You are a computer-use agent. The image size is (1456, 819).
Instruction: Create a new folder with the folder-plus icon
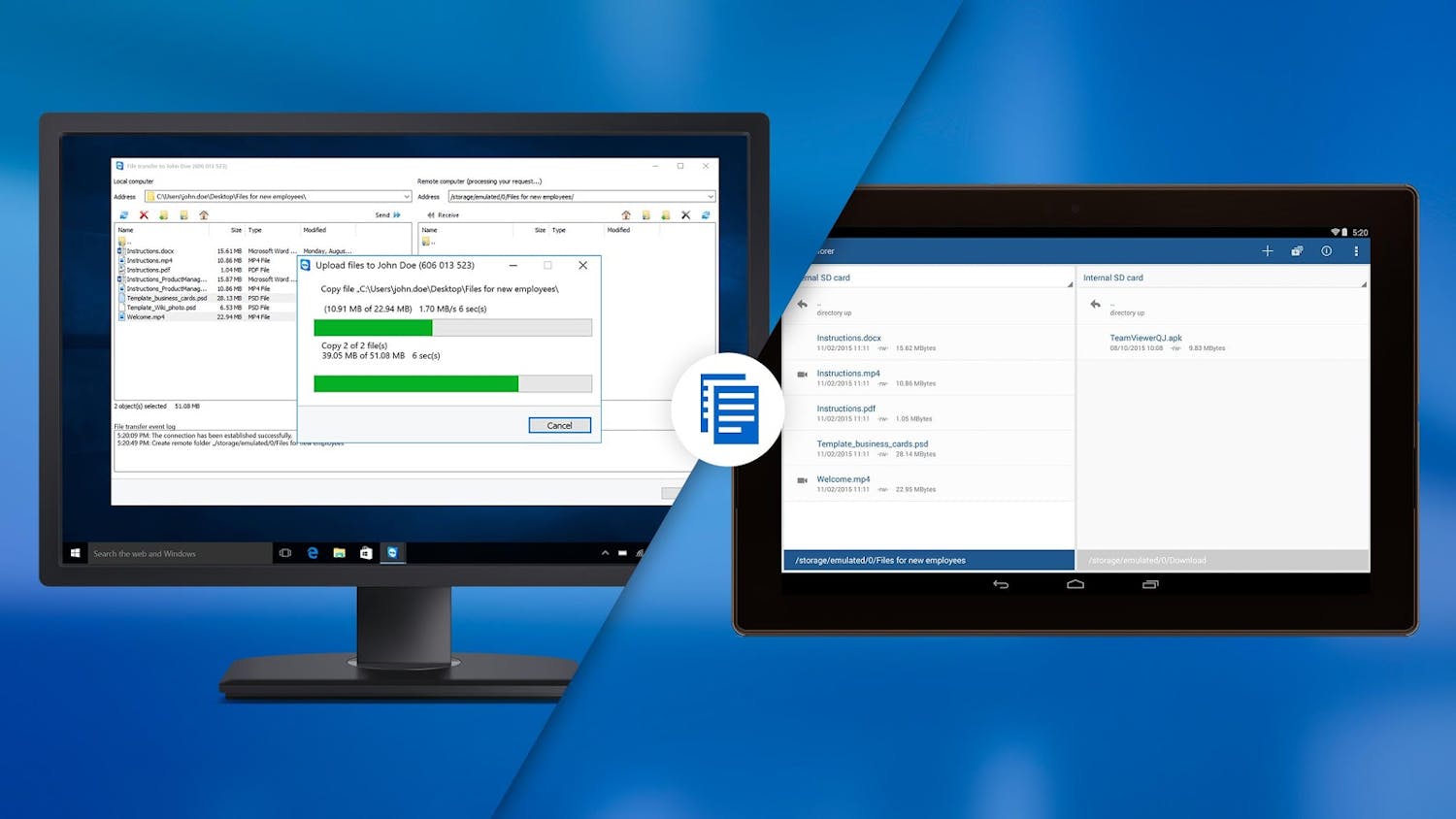(x=162, y=213)
